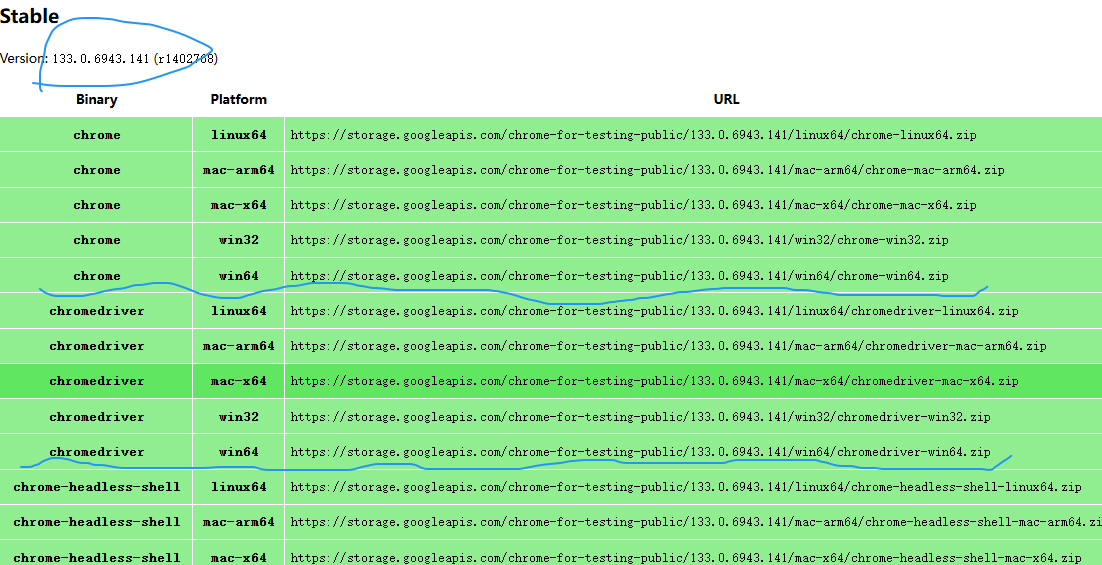Click the chrome binary cell for win64
1102x565 pixels.
click(96, 275)
